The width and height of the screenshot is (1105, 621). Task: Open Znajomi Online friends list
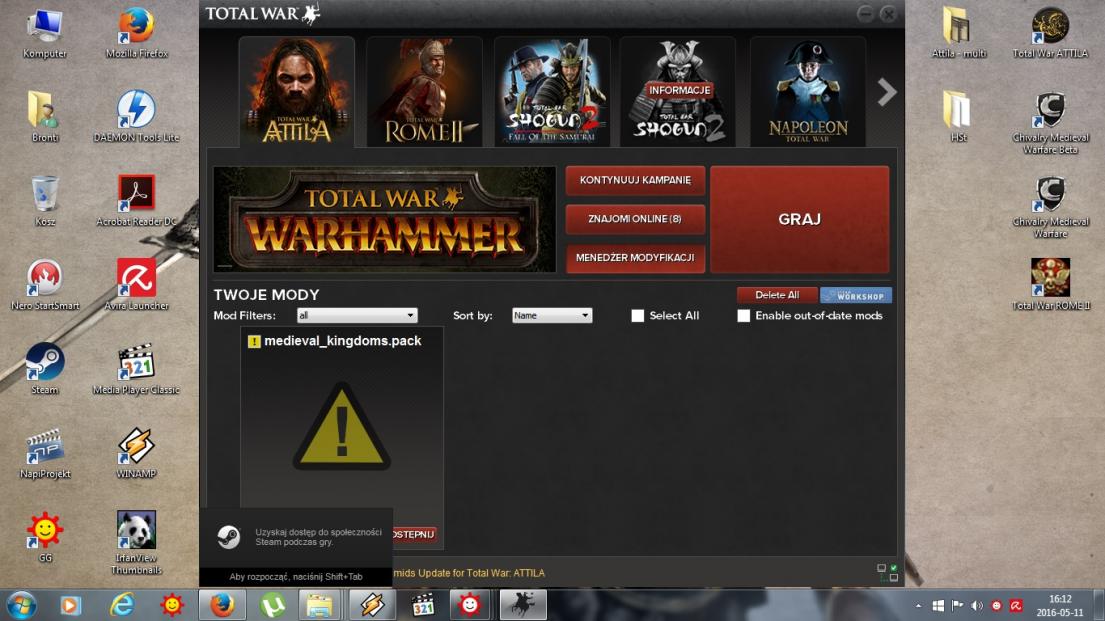[635, 219]
